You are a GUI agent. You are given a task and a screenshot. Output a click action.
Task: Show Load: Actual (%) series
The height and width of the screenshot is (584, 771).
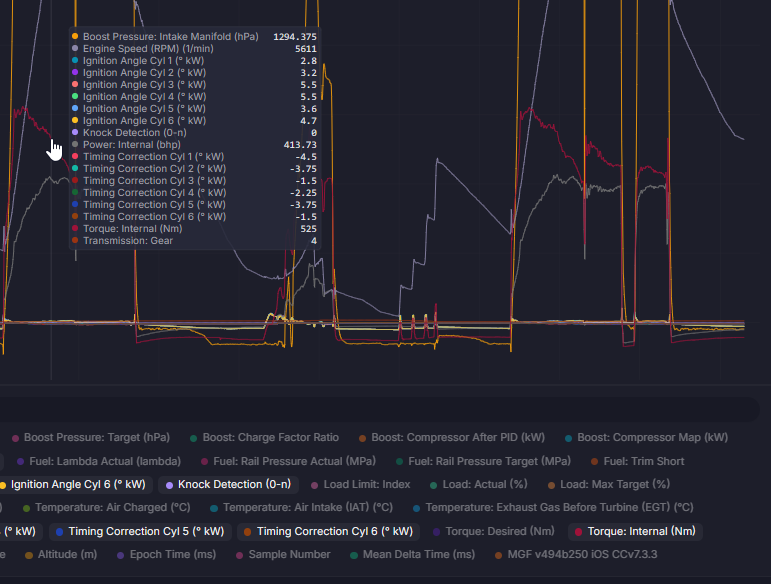point(479,485)
